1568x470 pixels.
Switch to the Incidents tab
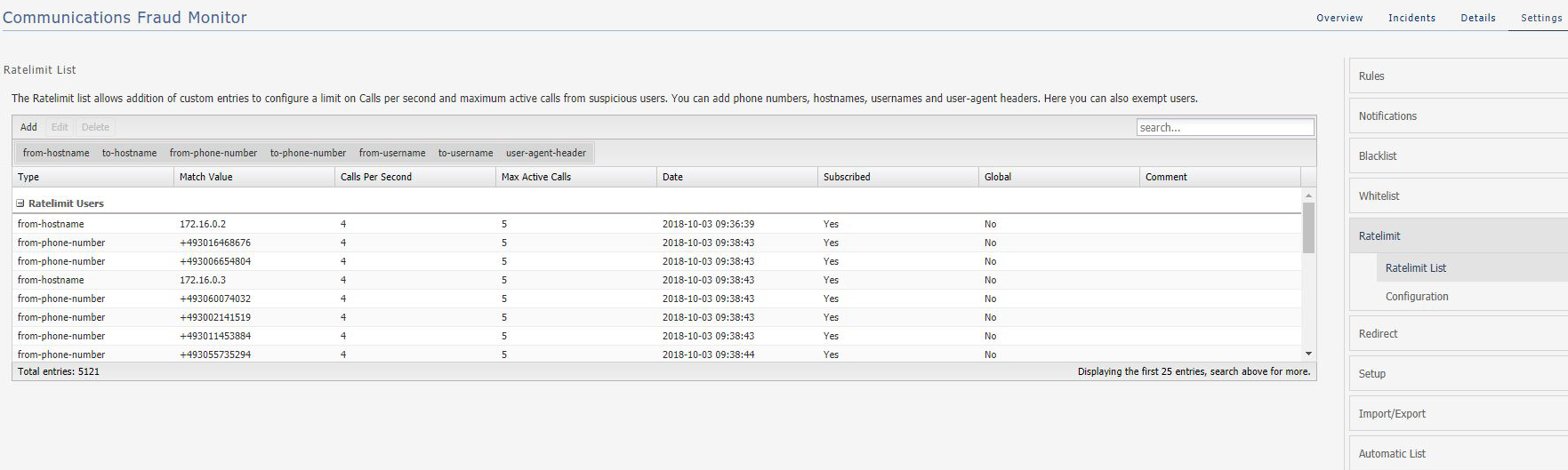click(x=1411, y=18)
